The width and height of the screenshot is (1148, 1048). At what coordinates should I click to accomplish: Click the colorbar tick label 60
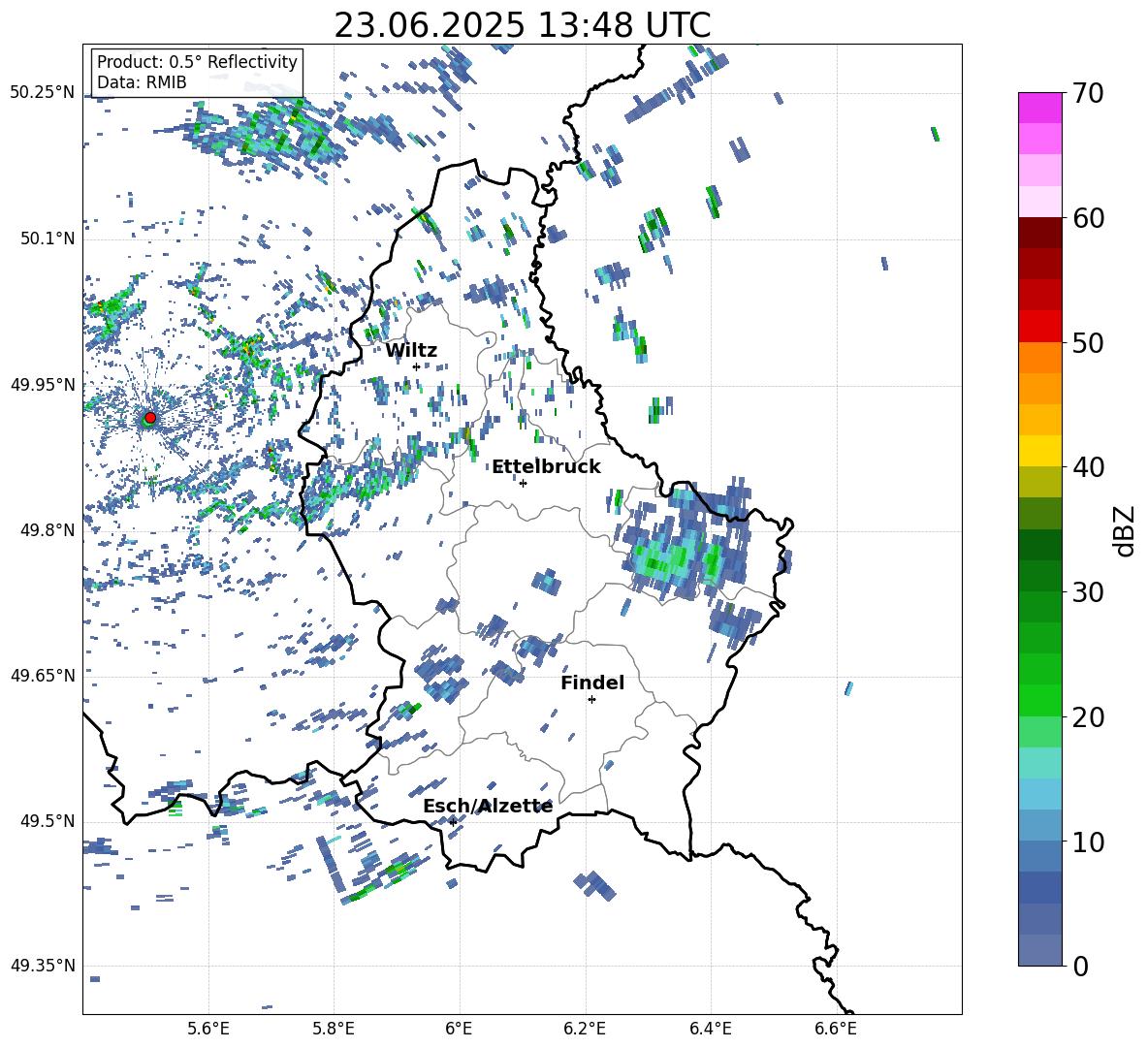point(1088,218)
